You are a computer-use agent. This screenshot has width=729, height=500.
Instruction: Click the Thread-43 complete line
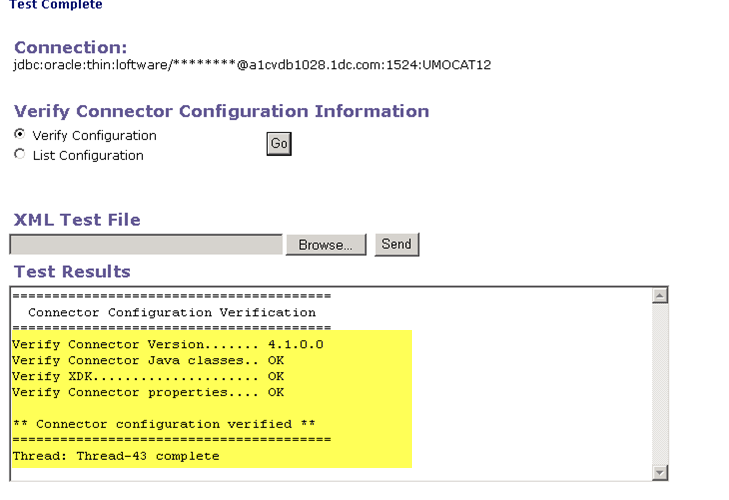coord(116,456)
